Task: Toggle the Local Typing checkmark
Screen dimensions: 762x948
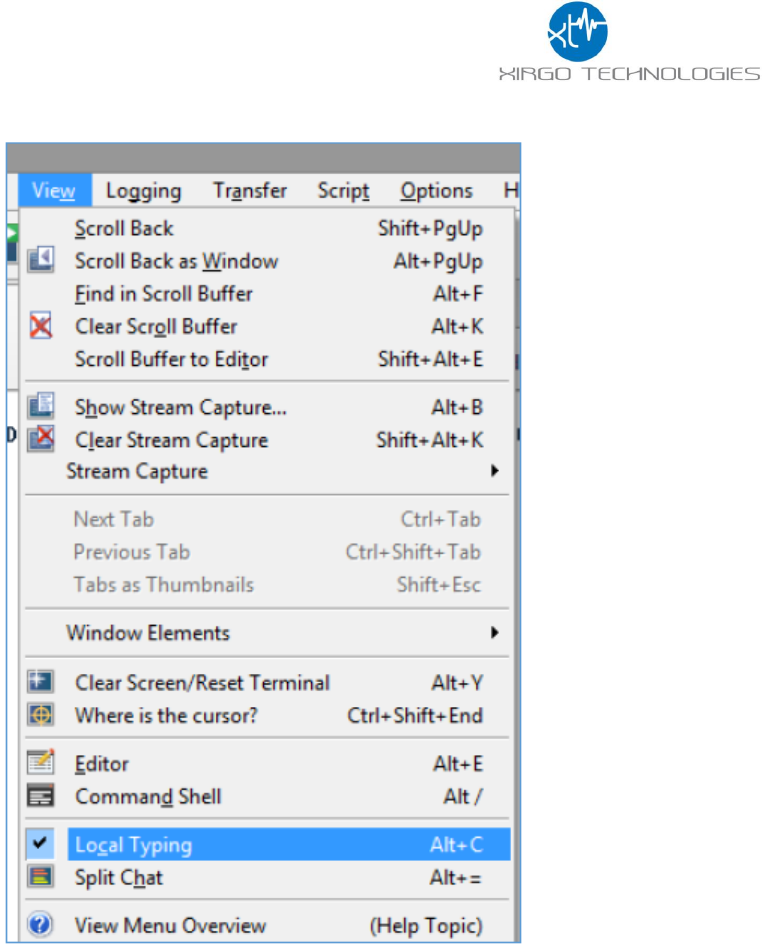Action: [41, 844]
